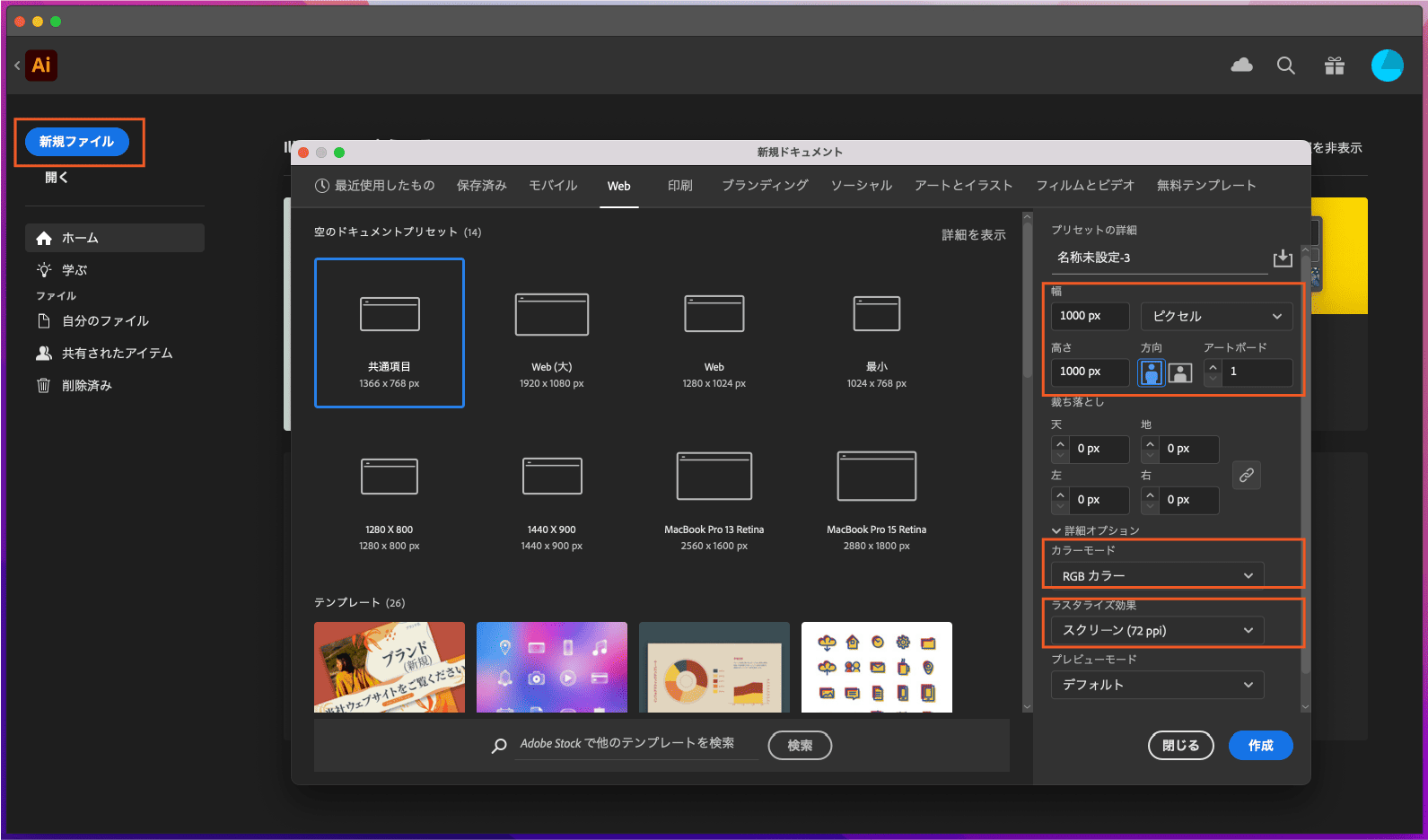
Task: Select the MacBook Pro 15 Retina preset
Action: coord(877,495)
